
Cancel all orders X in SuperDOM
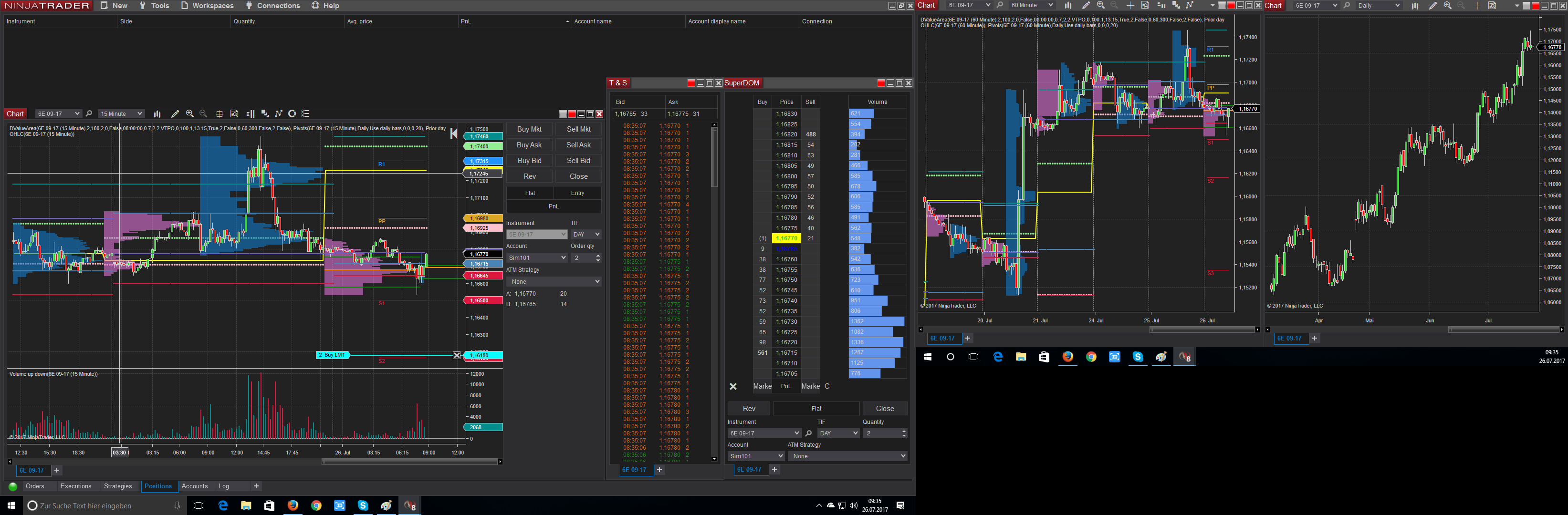[733, 387]
